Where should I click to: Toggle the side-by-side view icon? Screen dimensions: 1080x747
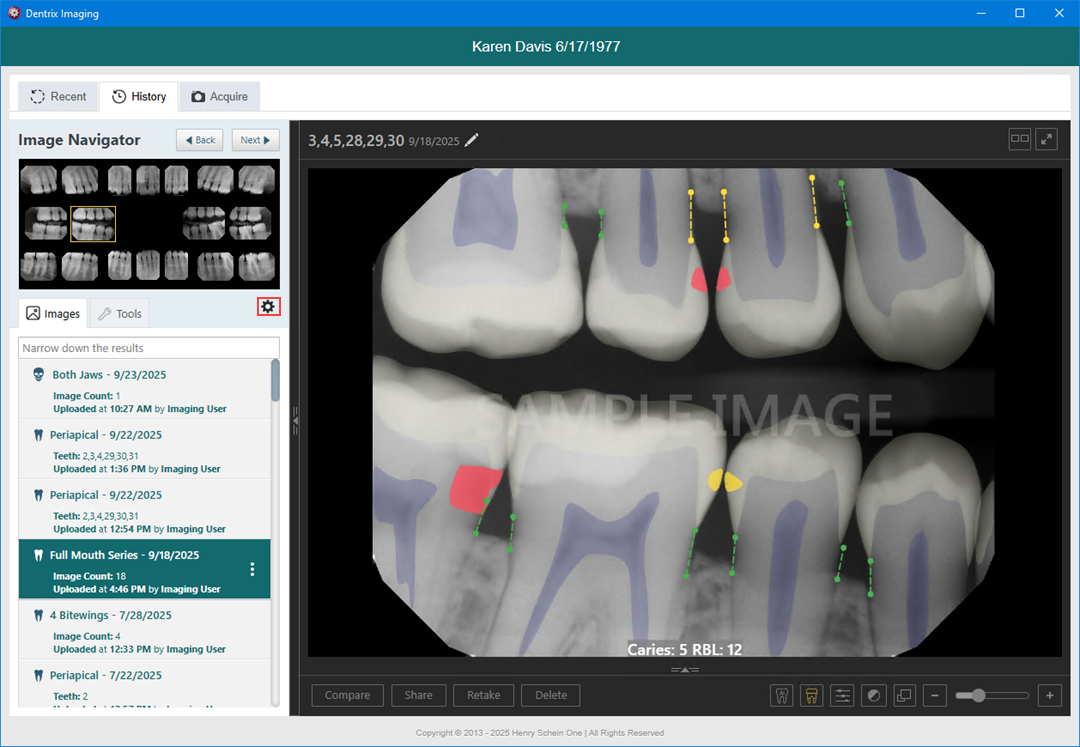(1019, 140)
